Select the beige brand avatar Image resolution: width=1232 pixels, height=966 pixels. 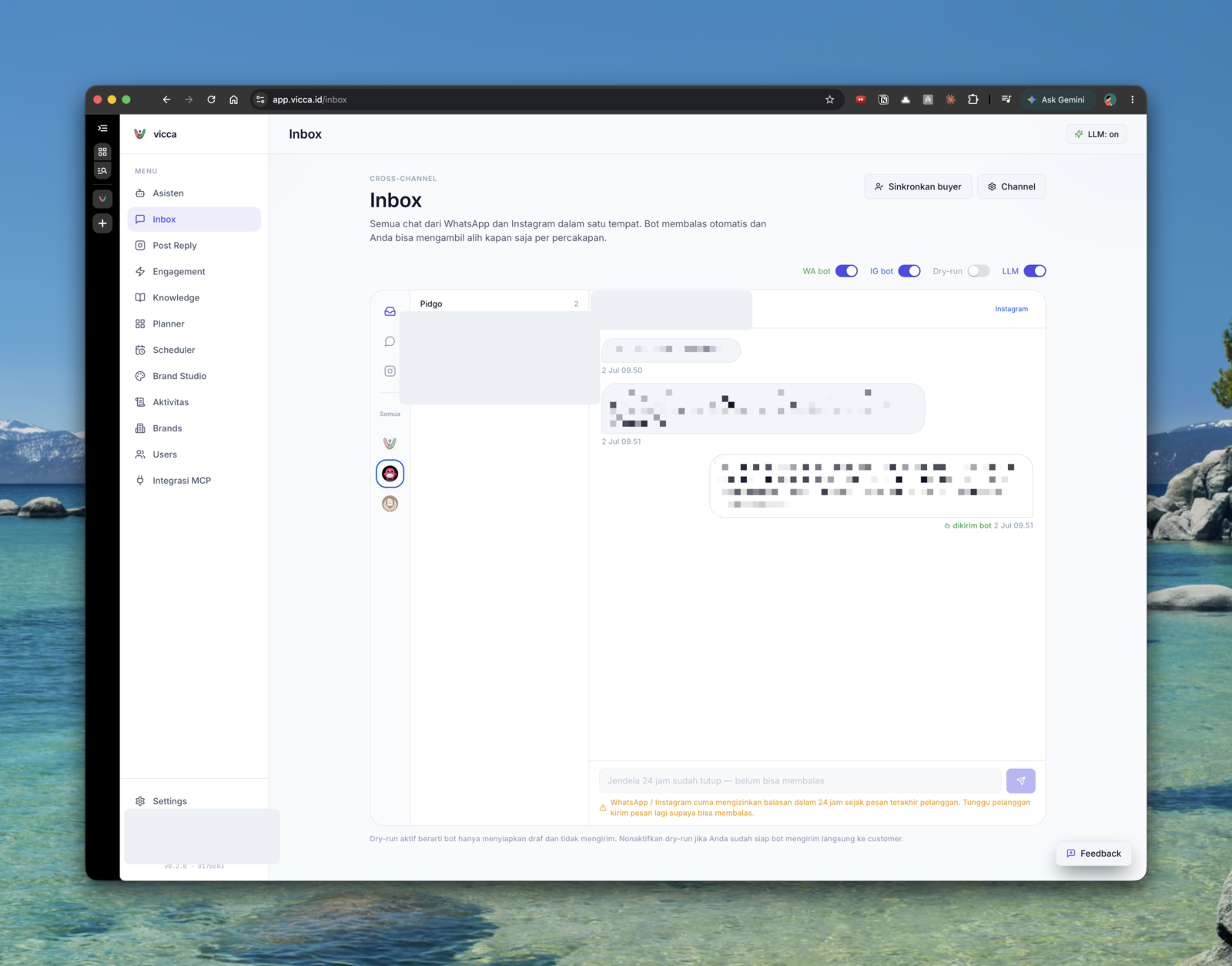click(390, 504)
